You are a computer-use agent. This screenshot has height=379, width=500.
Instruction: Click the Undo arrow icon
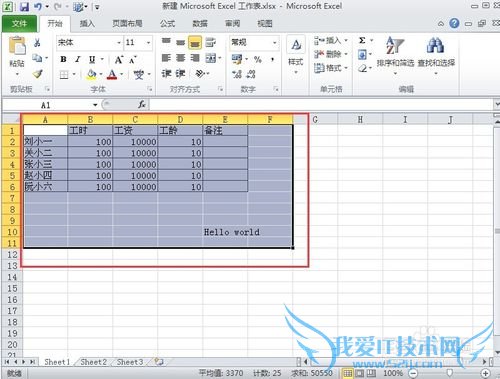tap(38, 7)
